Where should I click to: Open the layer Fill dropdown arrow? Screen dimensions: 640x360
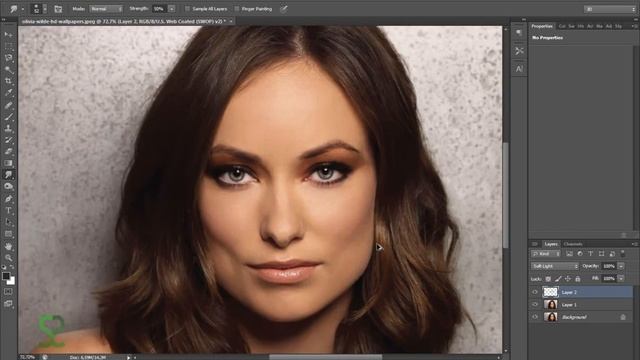click(x=621, y=279)
